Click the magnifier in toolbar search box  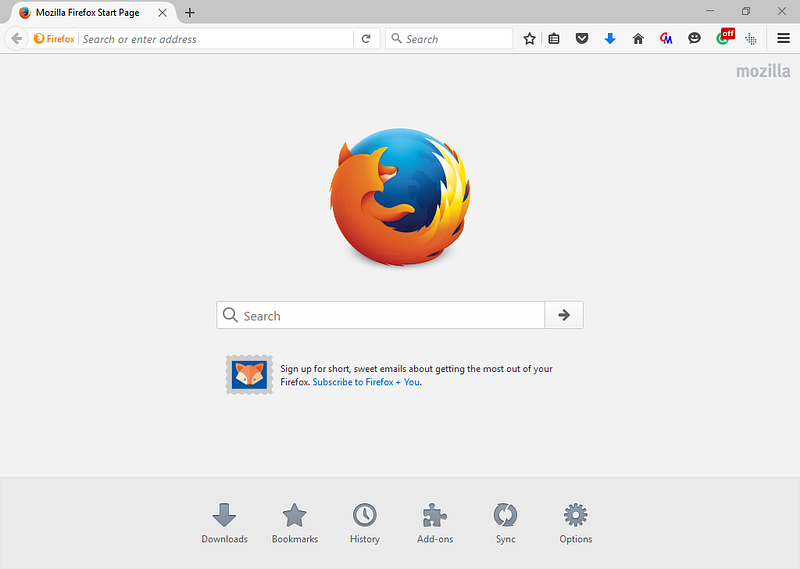pyautogui.click(x=396, y=38)
